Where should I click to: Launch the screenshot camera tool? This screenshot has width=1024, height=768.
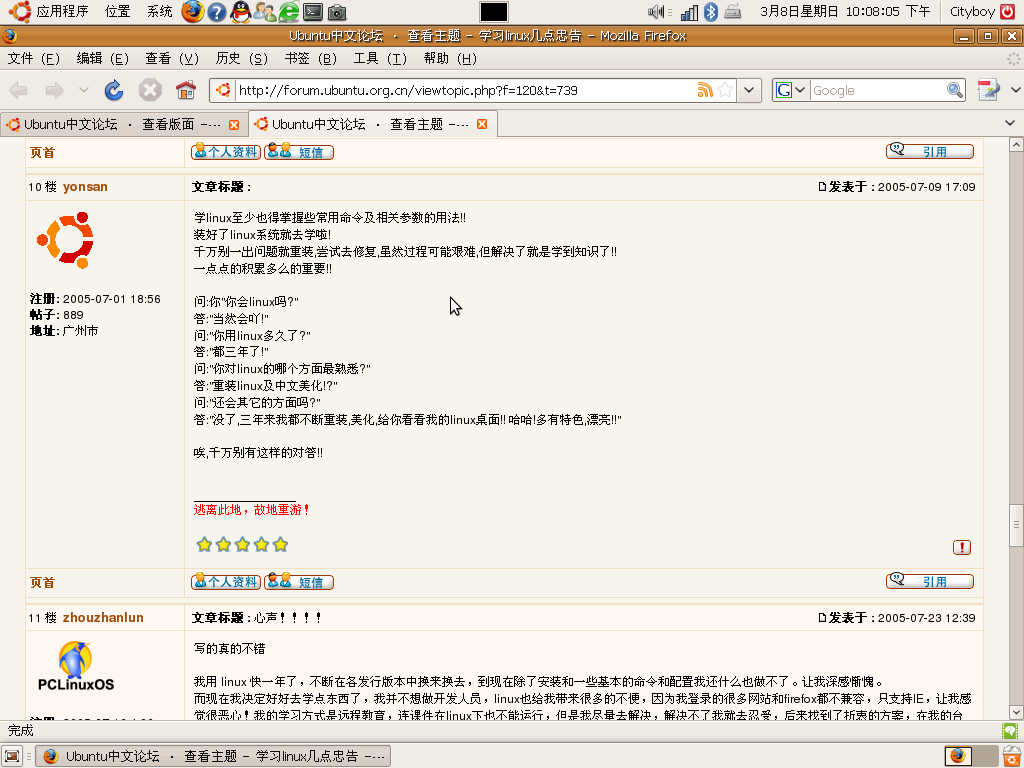(337, 12)
